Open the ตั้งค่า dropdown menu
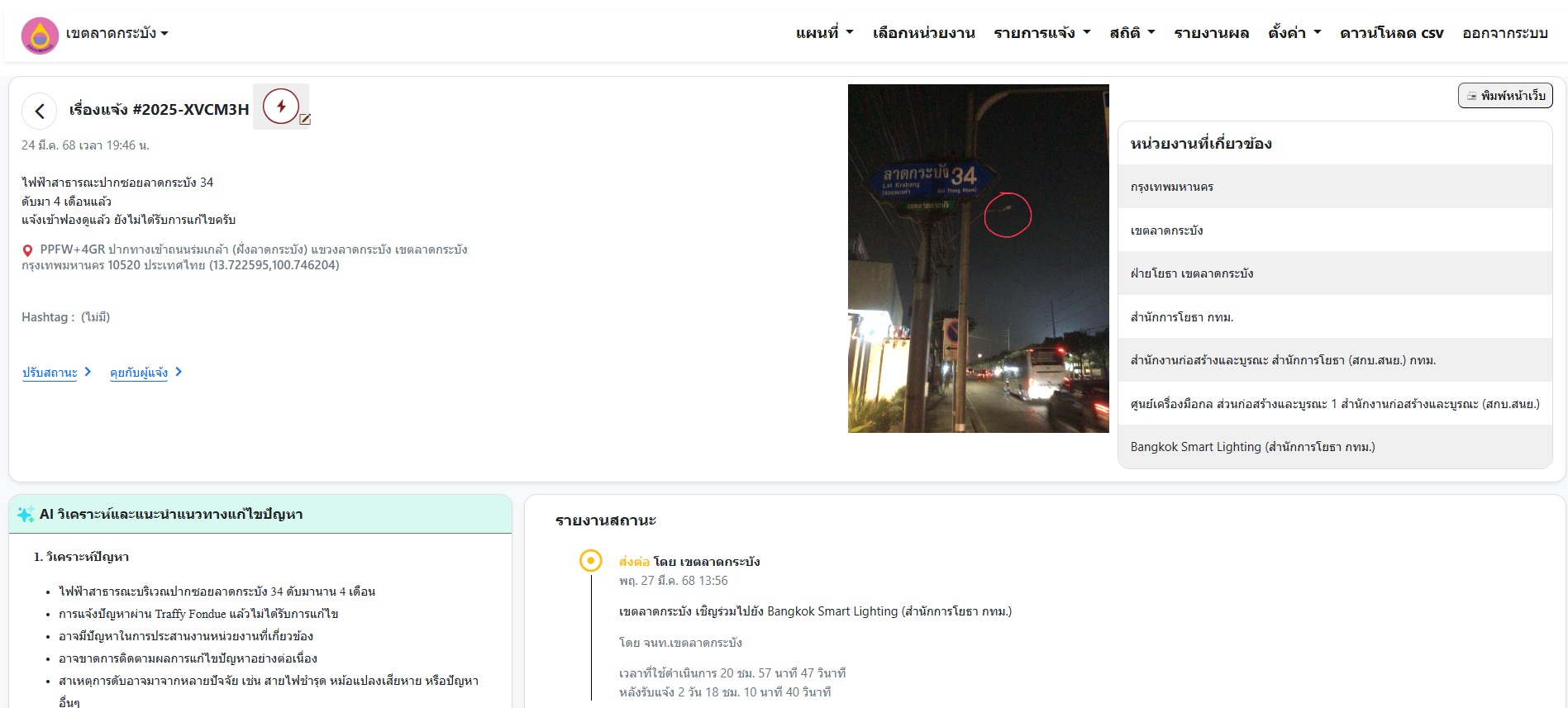1568x708 pixels. [1294, 33]
